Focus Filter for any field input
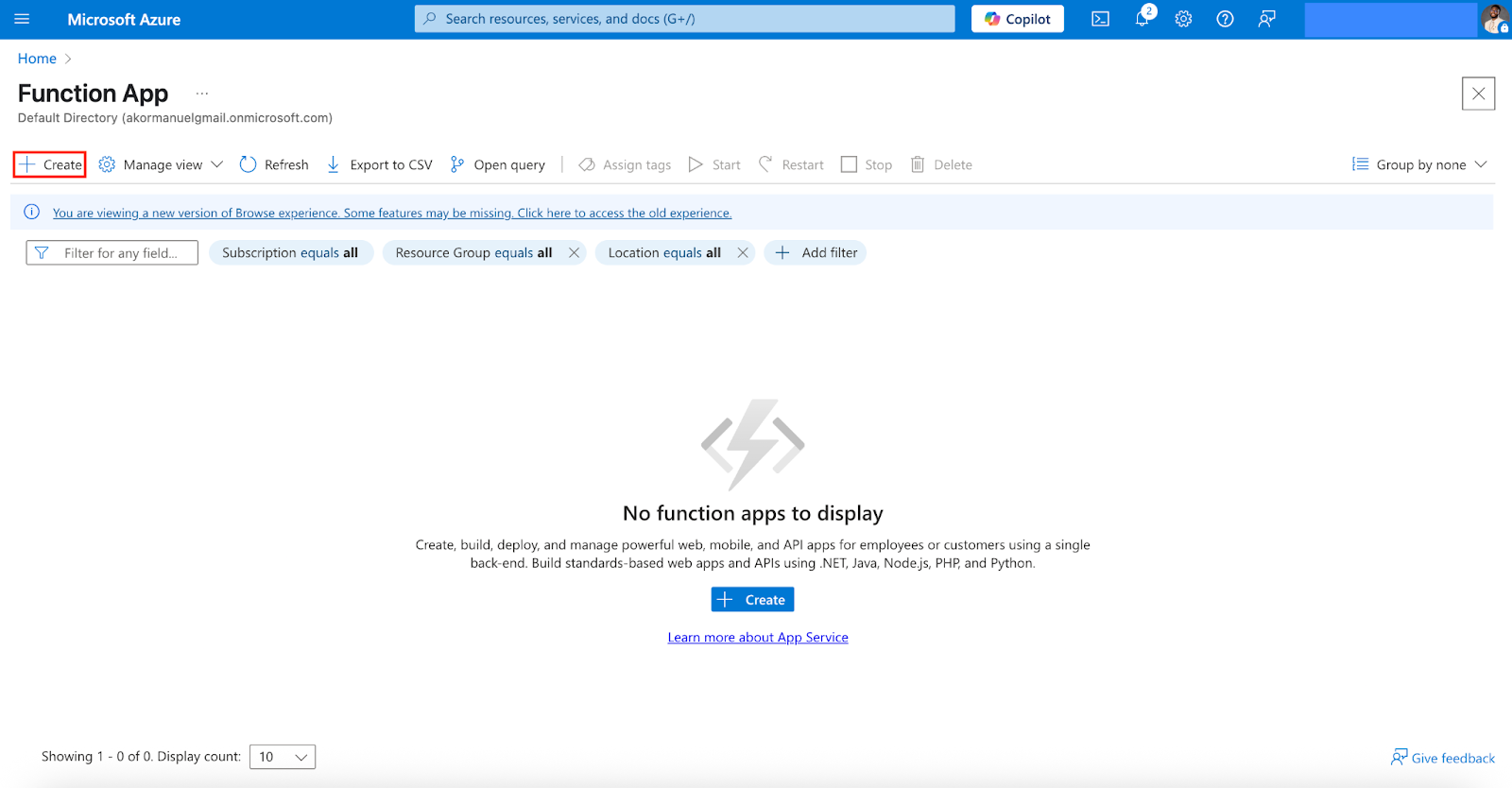Viewport: 1512px width, 788px height. 112,253
